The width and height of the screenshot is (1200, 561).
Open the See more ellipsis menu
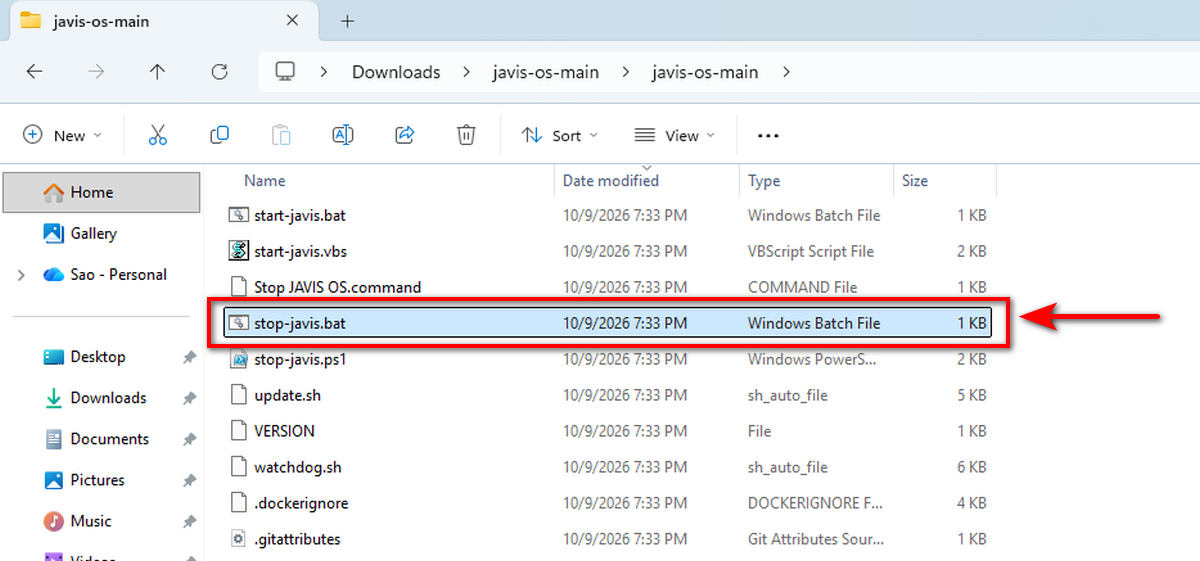pos(768,136)
